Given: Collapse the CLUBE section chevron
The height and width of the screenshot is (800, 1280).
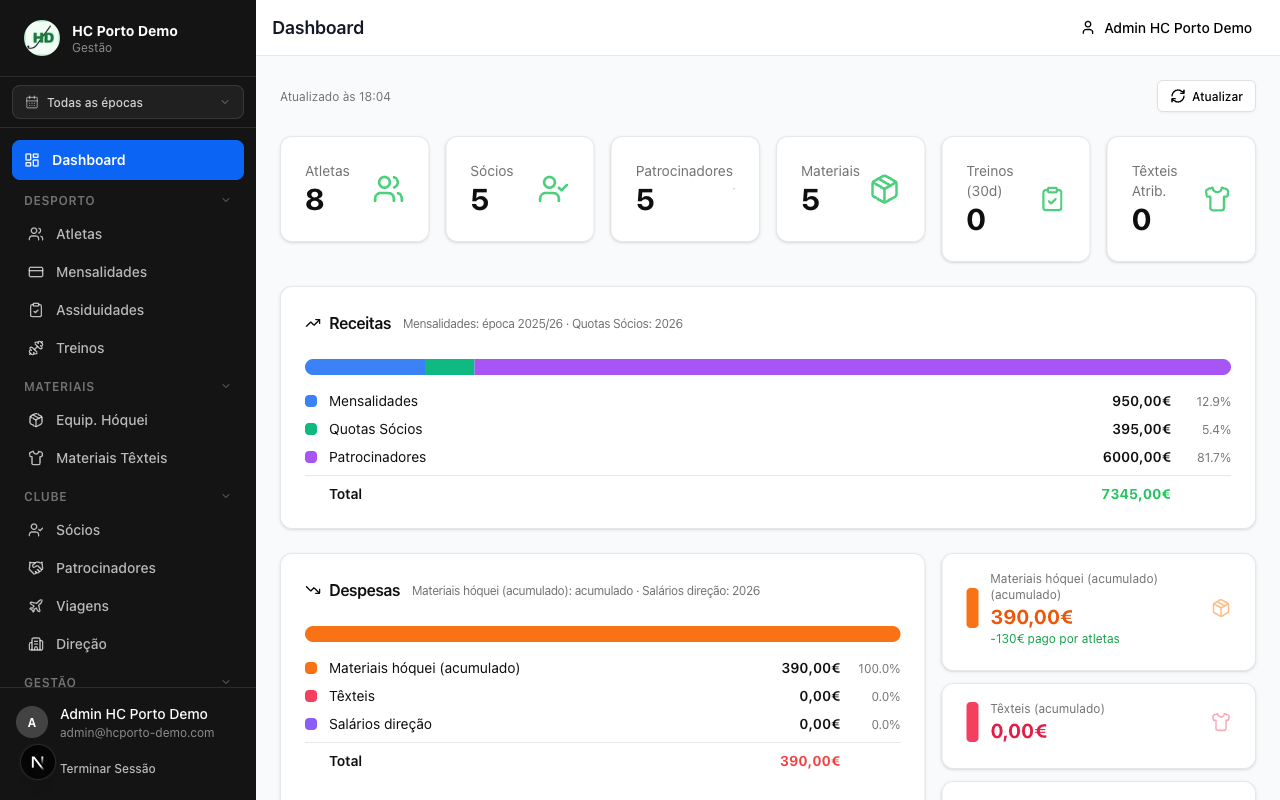Looking at the screenshot, I should (x=226, y=496).
